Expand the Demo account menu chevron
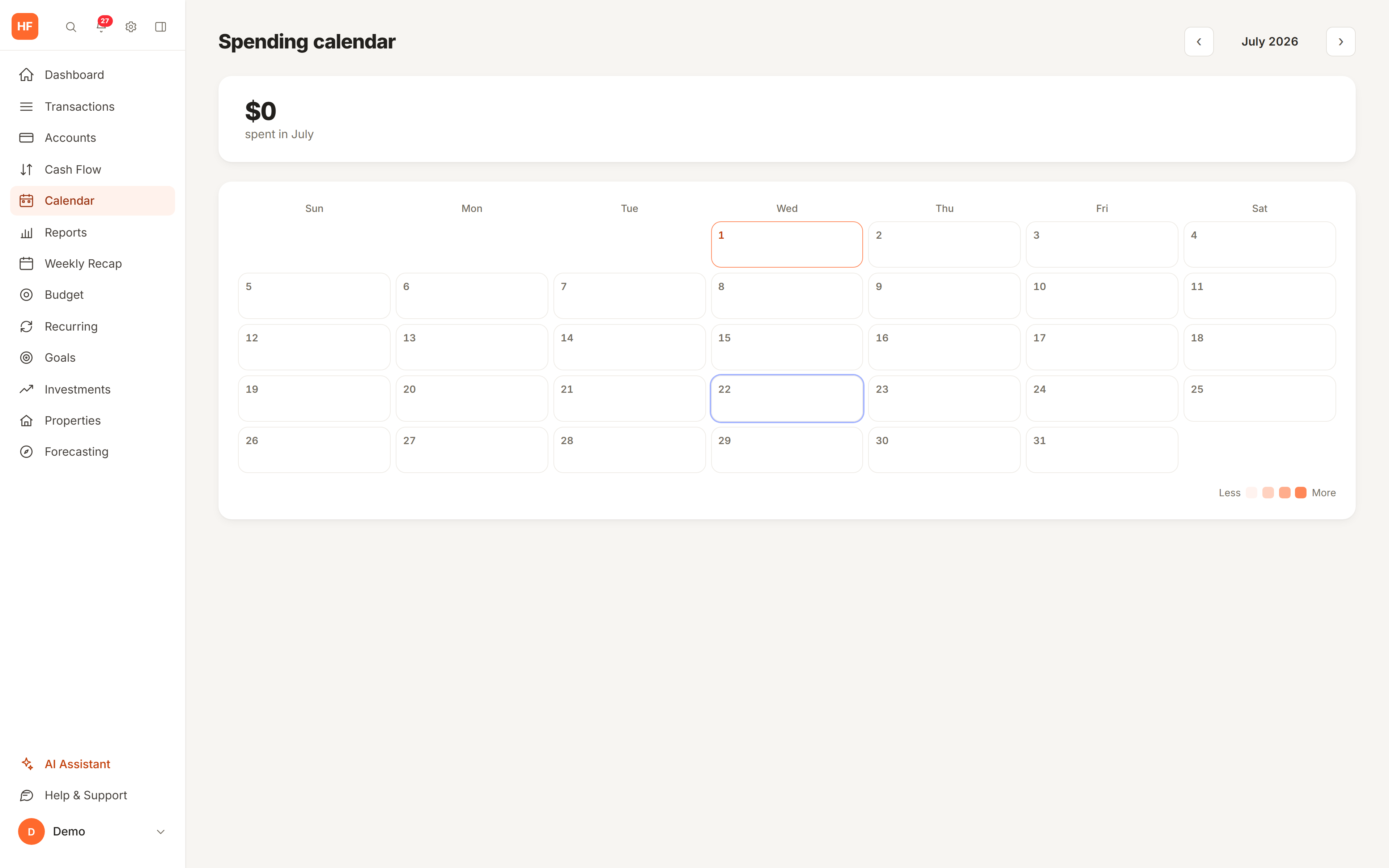 [161, 832]
